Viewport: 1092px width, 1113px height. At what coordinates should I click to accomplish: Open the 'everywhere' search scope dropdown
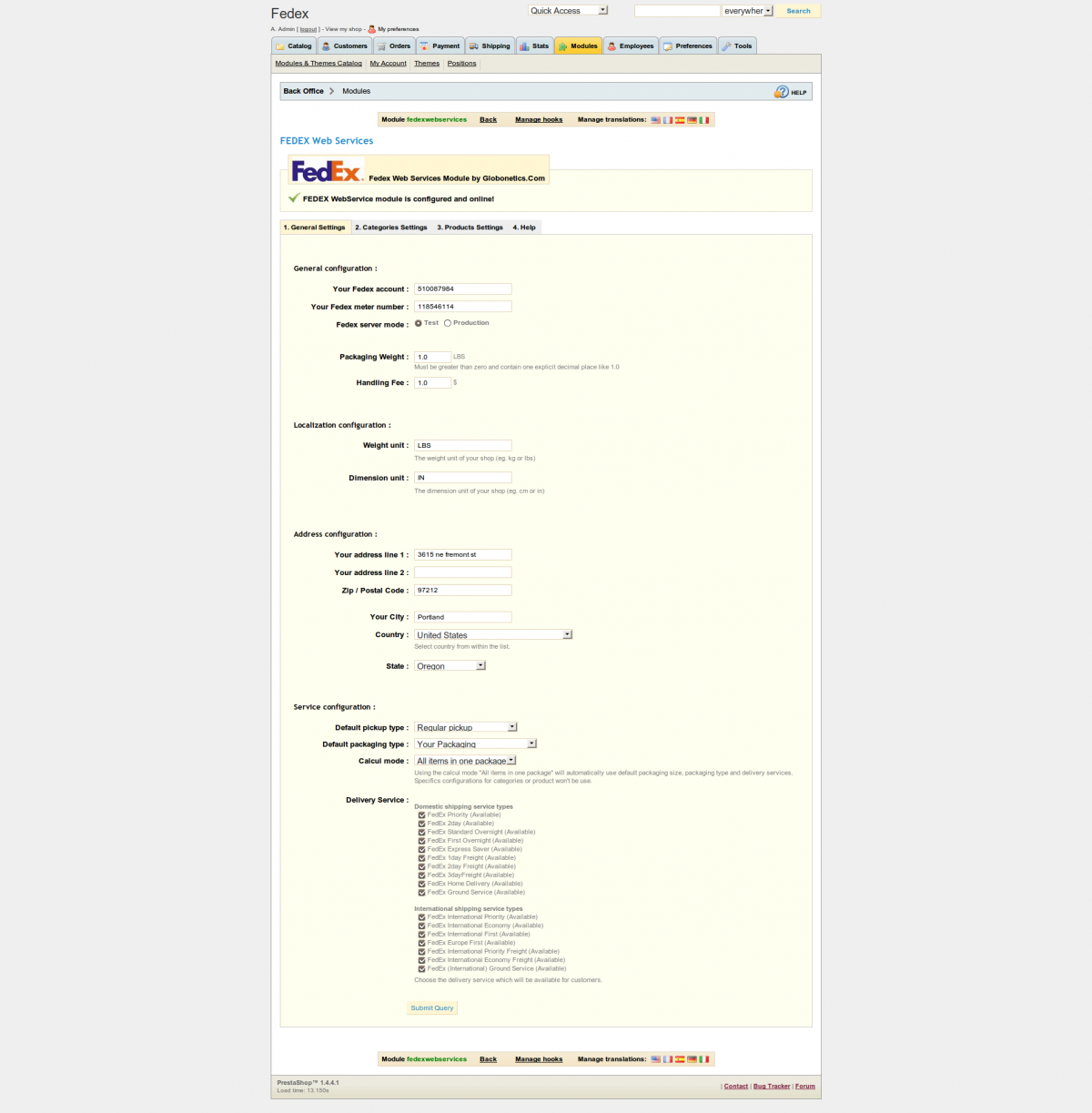748,11
